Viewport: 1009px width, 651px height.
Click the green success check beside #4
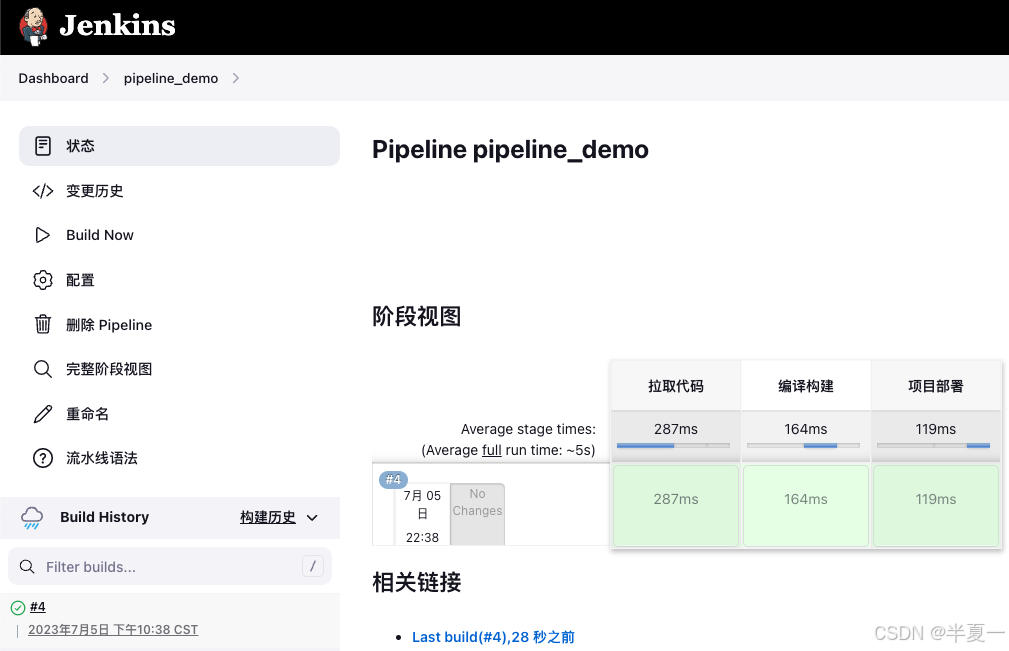pos(19,607)
